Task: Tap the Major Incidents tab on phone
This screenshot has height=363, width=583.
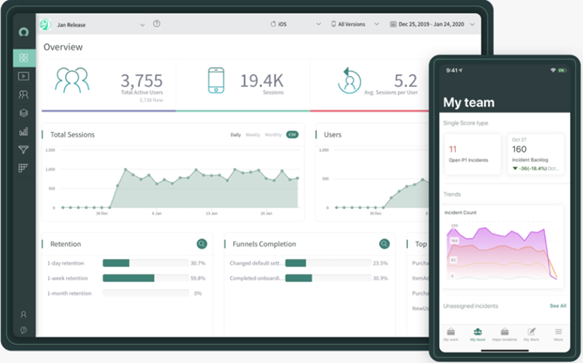Action: tap(505, 334)
